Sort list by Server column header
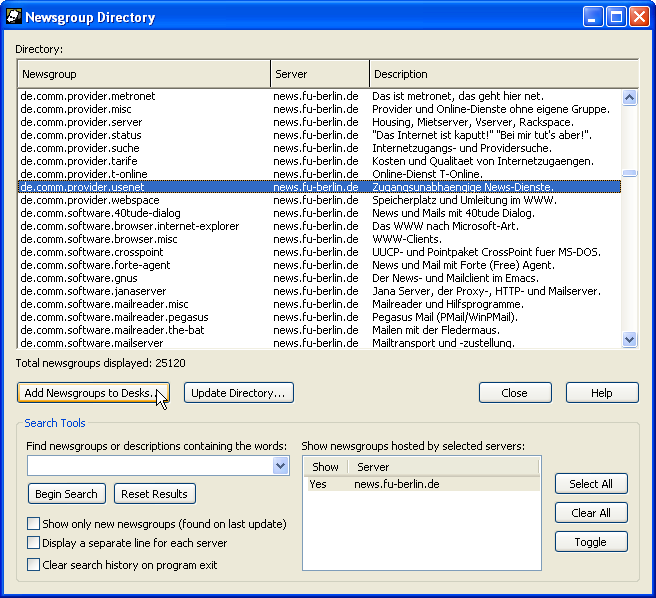Image resolution: width=656 pixels, height=598 pixels. pyautogui.click(x=319, y=74)
